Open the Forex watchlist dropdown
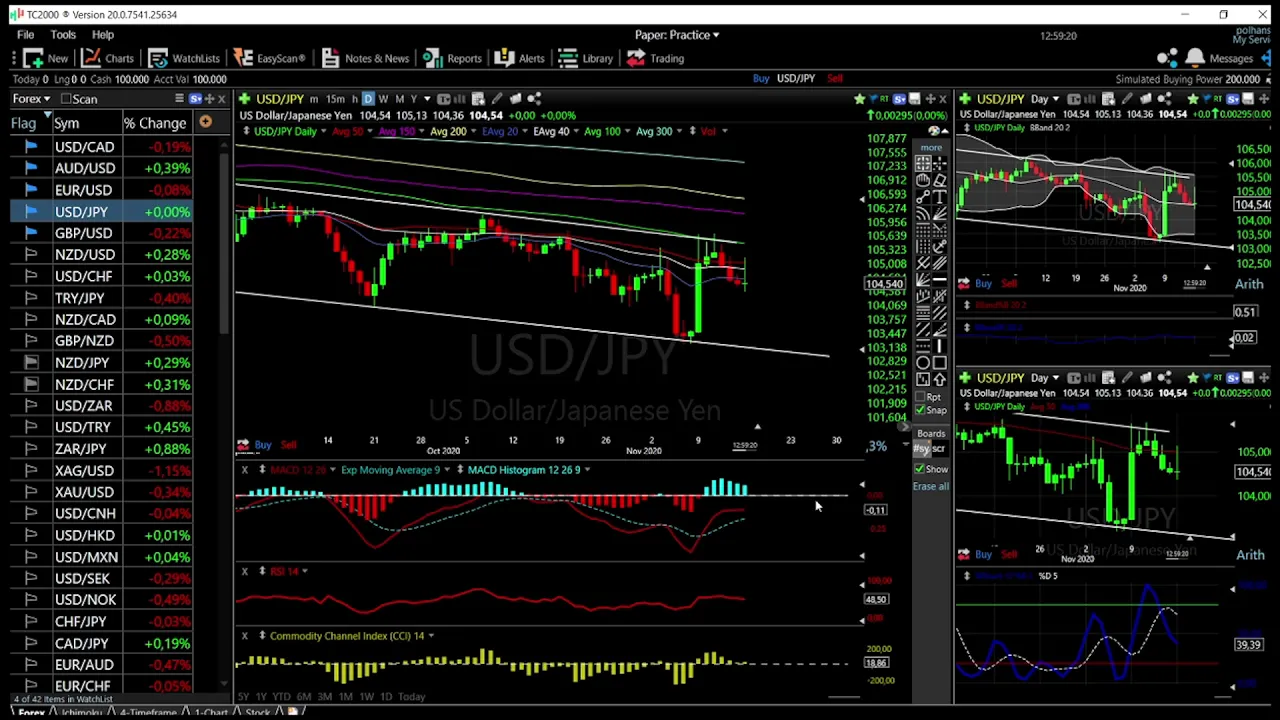Screen dimensions: 1280x720 pyautogui.click(x=31, y=99)
